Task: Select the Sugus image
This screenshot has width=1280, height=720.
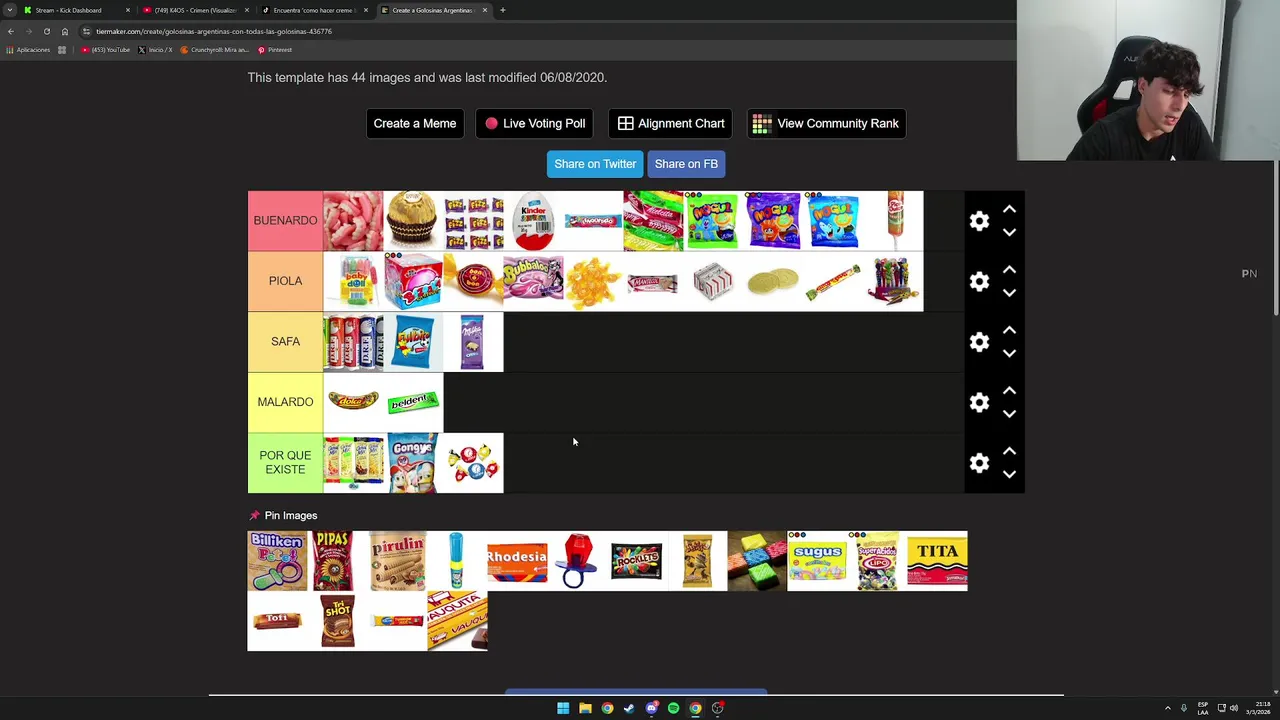Action: click(x=817, y=561)
